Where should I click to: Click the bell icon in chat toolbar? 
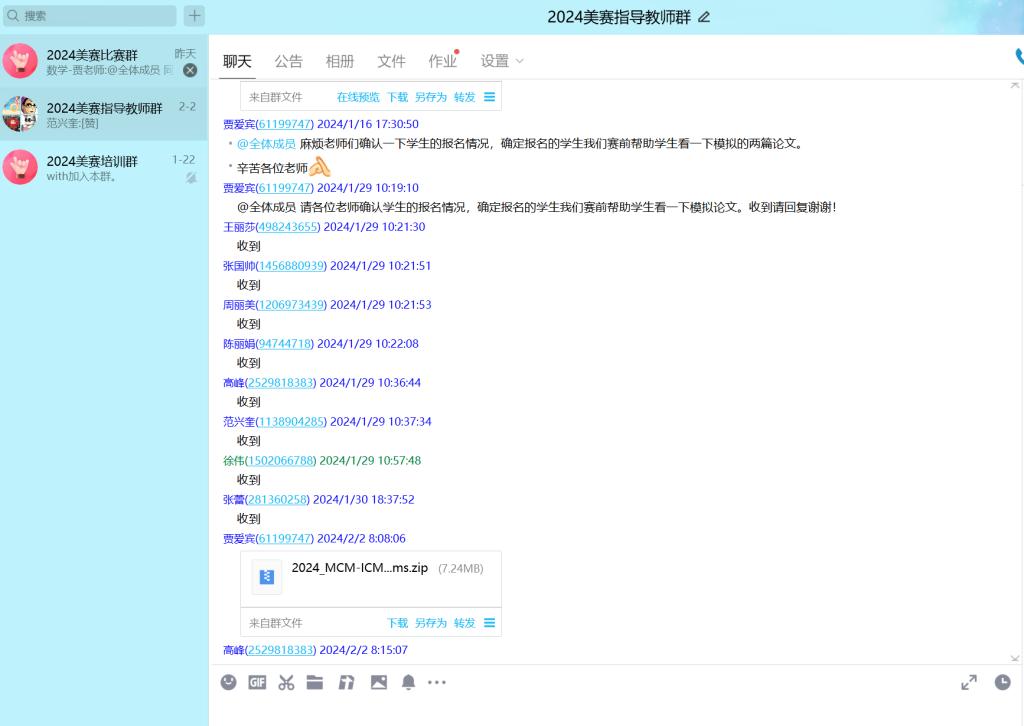pos(408,682)
